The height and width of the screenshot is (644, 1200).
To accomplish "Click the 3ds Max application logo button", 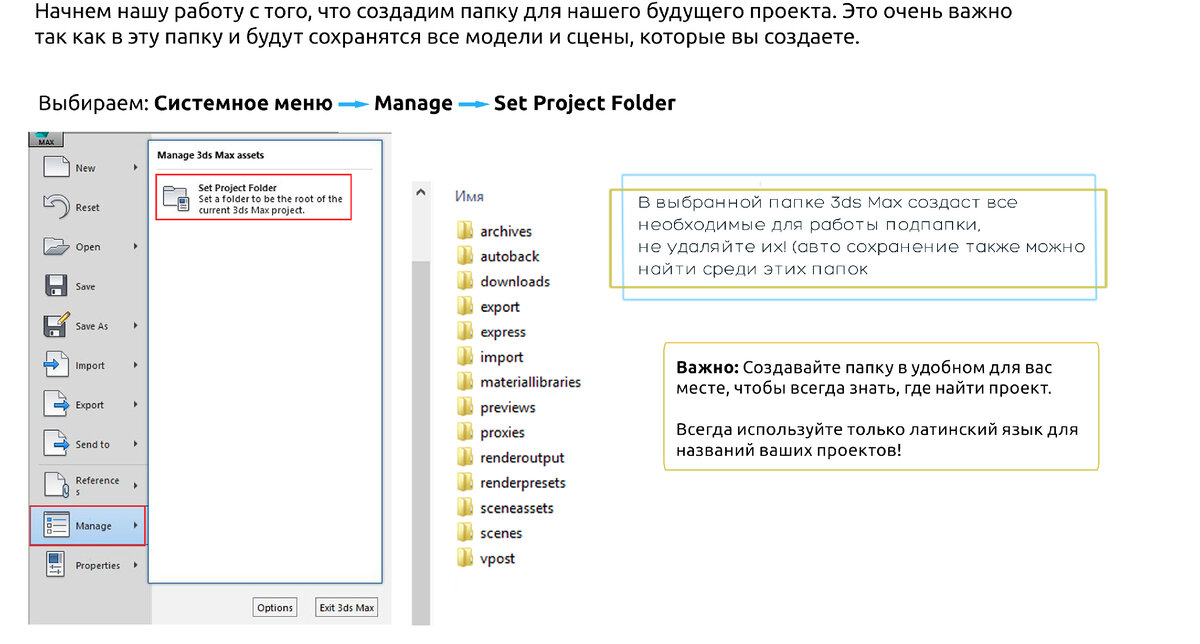I will pos(44,139).
